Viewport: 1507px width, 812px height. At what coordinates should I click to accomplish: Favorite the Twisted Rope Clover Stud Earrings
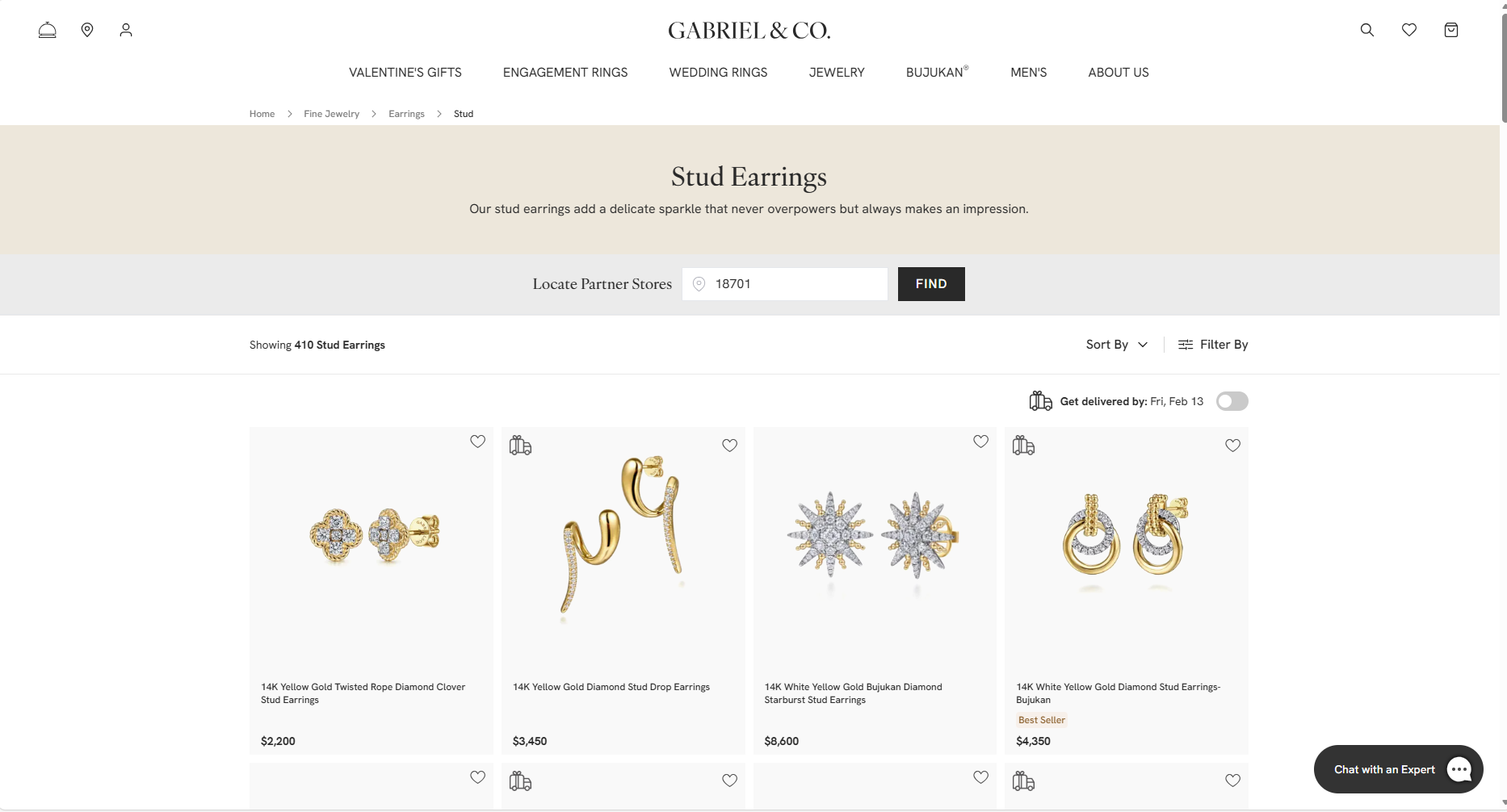tap(477, 442)
